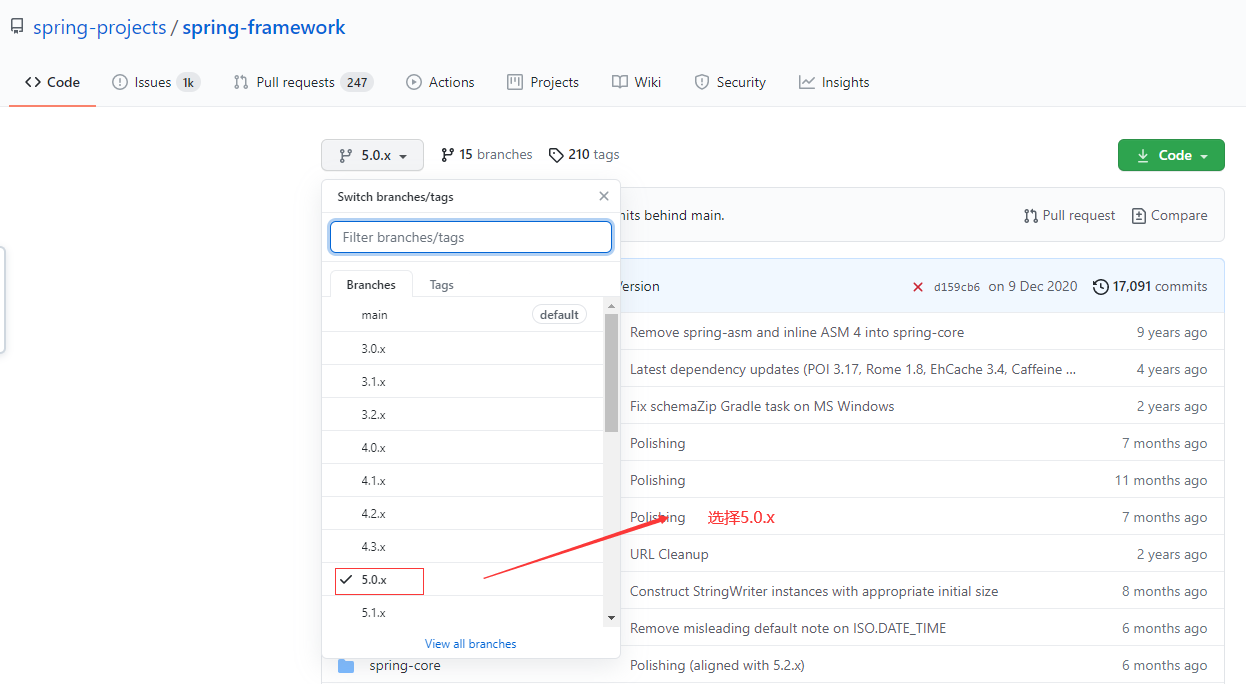1246x684 pixels.
Task: Open the URL Cleanup commit
Action: (669, 554)
